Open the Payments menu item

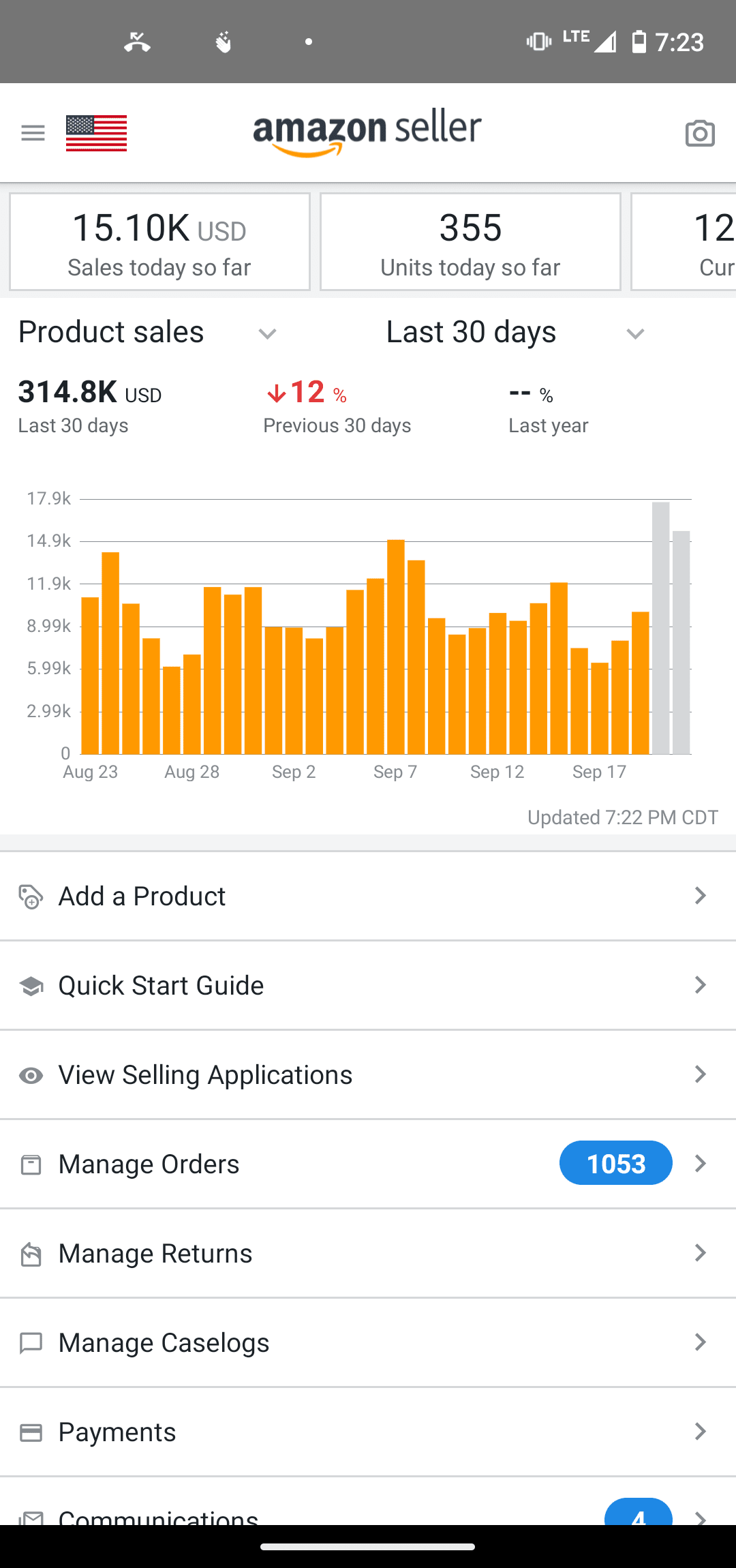coord(117,1432)
